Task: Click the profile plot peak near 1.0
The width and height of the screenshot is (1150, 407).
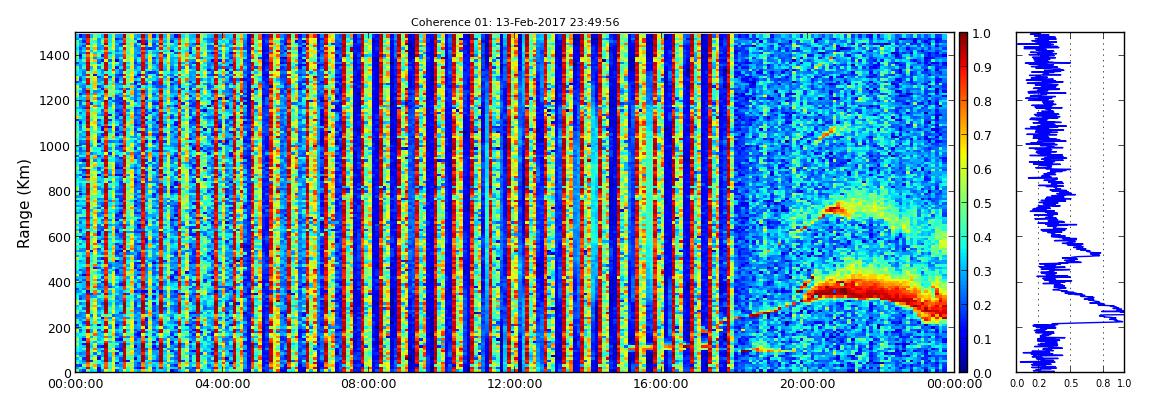Action: coord(1118,311)
